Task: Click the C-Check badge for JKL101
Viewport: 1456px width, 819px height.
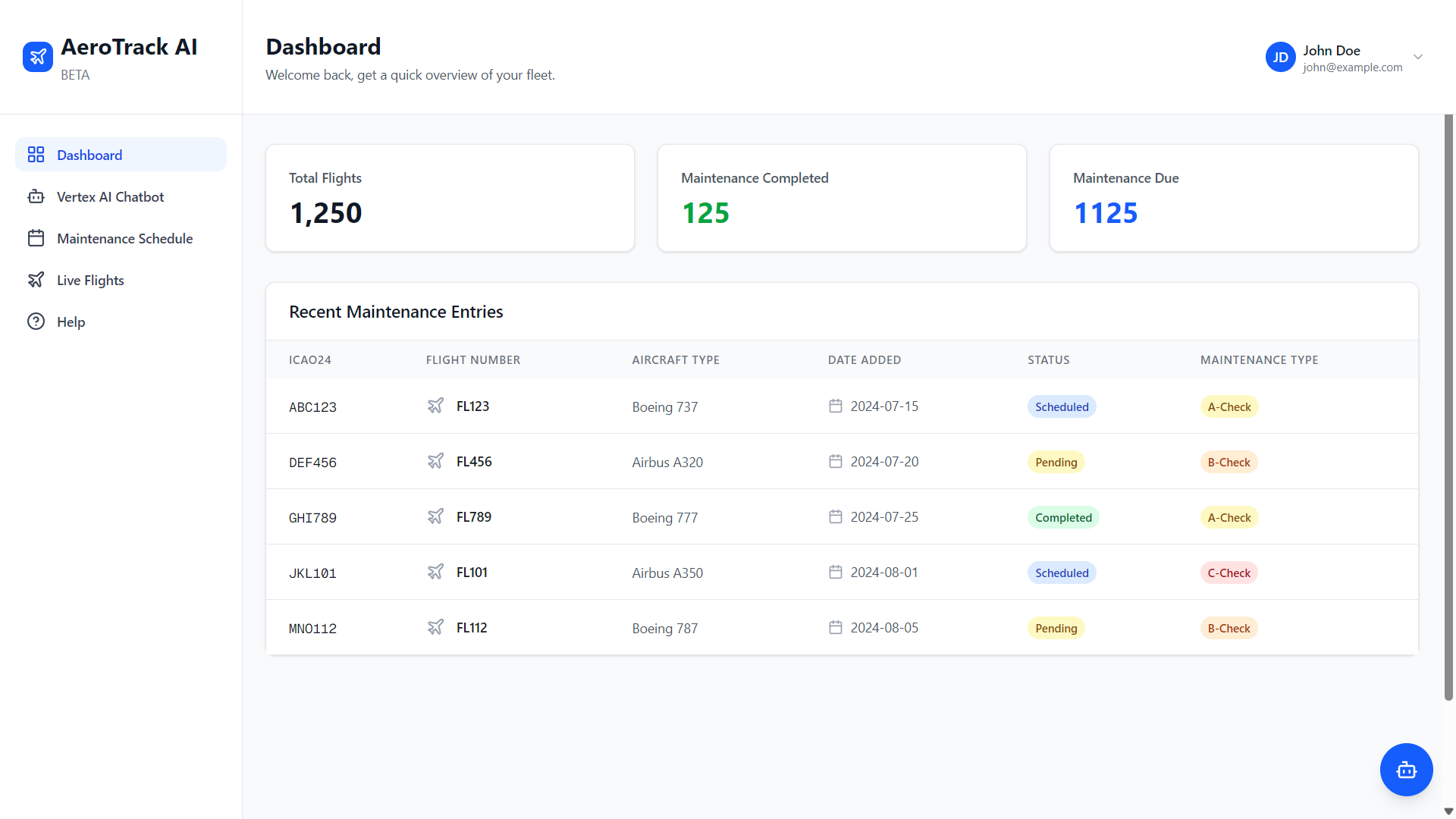Action: [x=1228, y=573]
